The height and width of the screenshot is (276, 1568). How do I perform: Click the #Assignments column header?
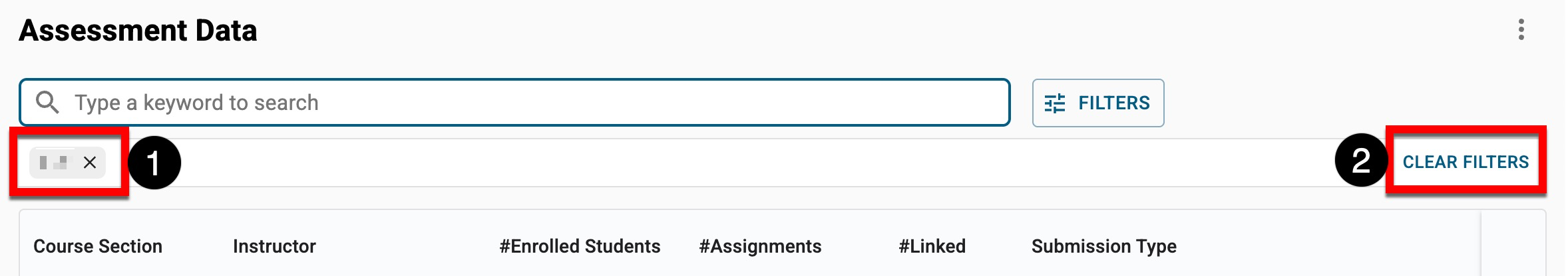pos(760,246)
